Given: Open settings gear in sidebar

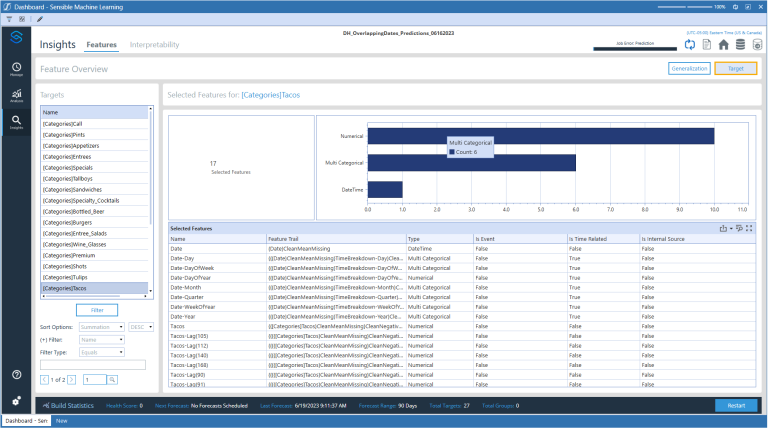Looking at the screenshot, I should (17, 400).
